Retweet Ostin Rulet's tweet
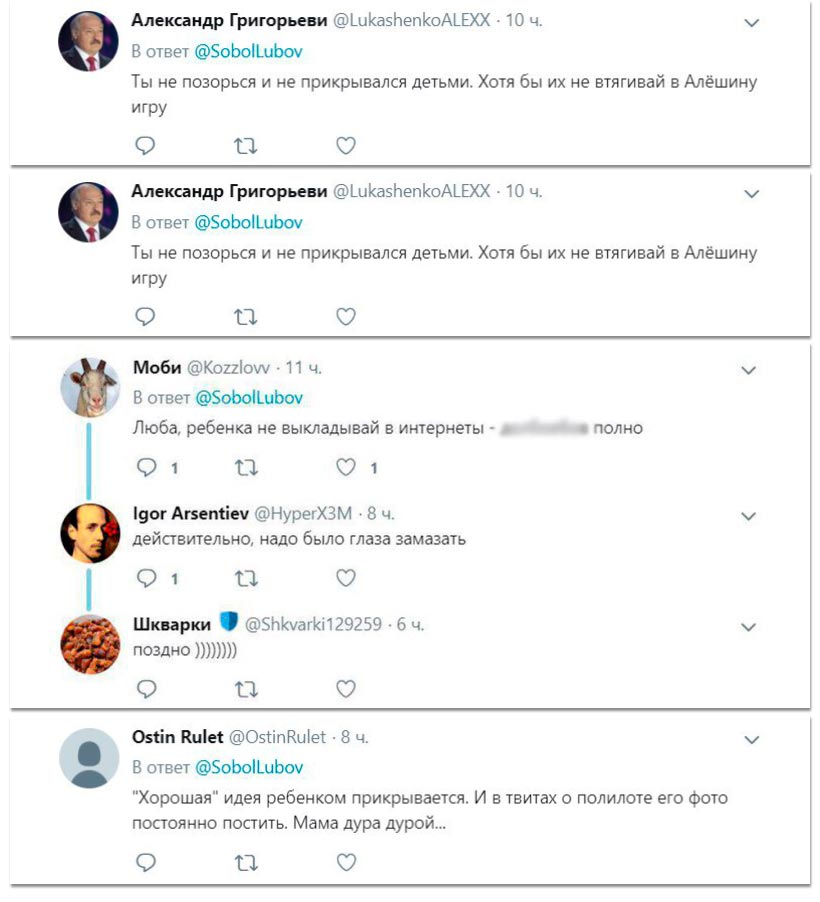Viewport: 820px width, 902px height. (245, 861)
